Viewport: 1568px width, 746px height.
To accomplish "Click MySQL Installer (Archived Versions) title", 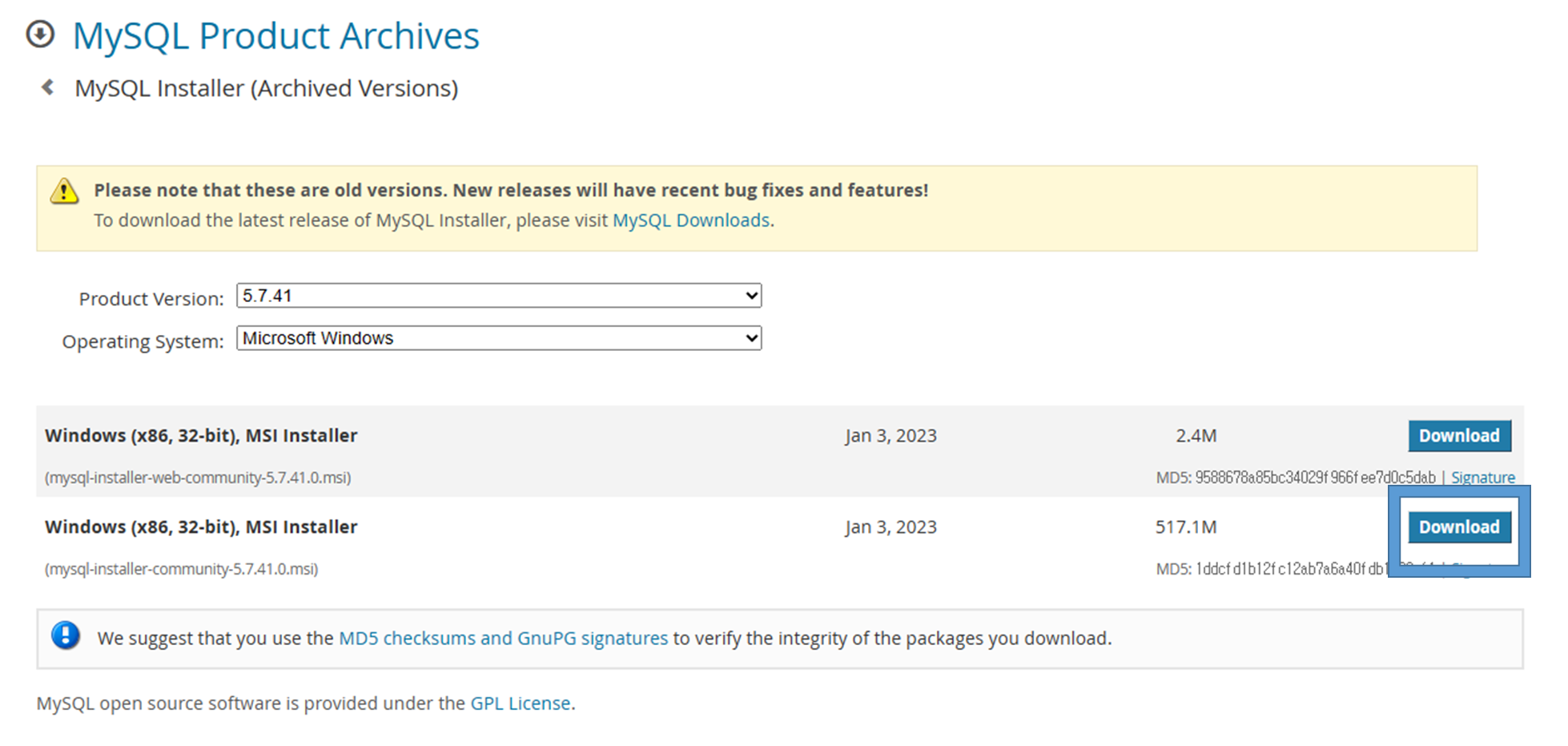I will click(x=266, y=88).
